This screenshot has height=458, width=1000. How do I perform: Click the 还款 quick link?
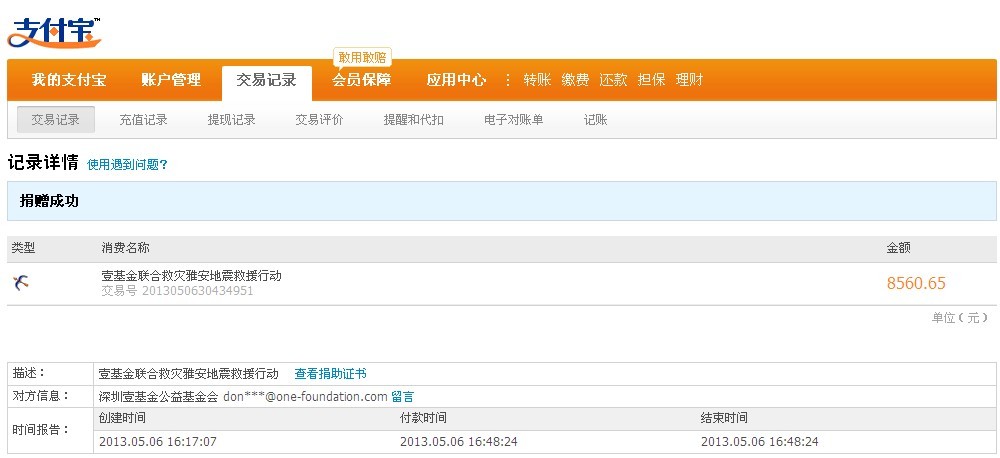pyautogui.click(x=613, y=80)
